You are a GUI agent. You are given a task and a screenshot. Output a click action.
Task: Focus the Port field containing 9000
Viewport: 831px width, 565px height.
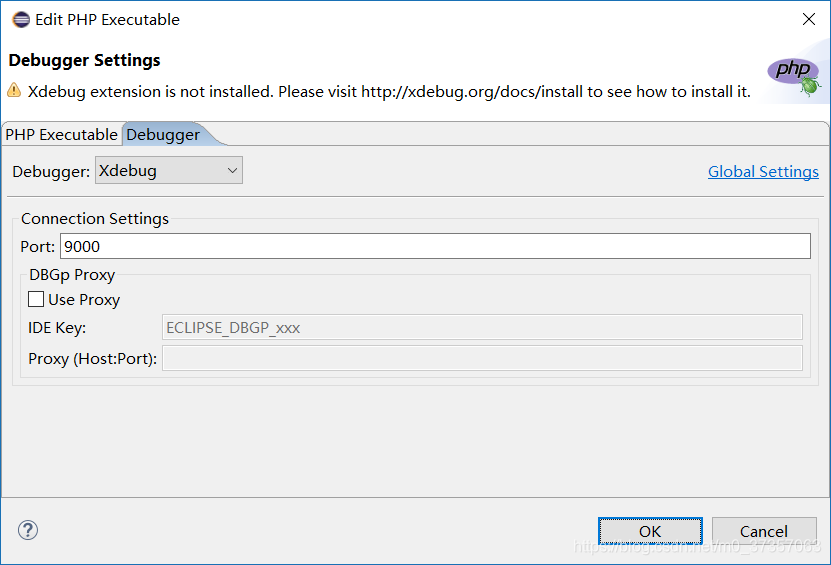tap(435, 246)
